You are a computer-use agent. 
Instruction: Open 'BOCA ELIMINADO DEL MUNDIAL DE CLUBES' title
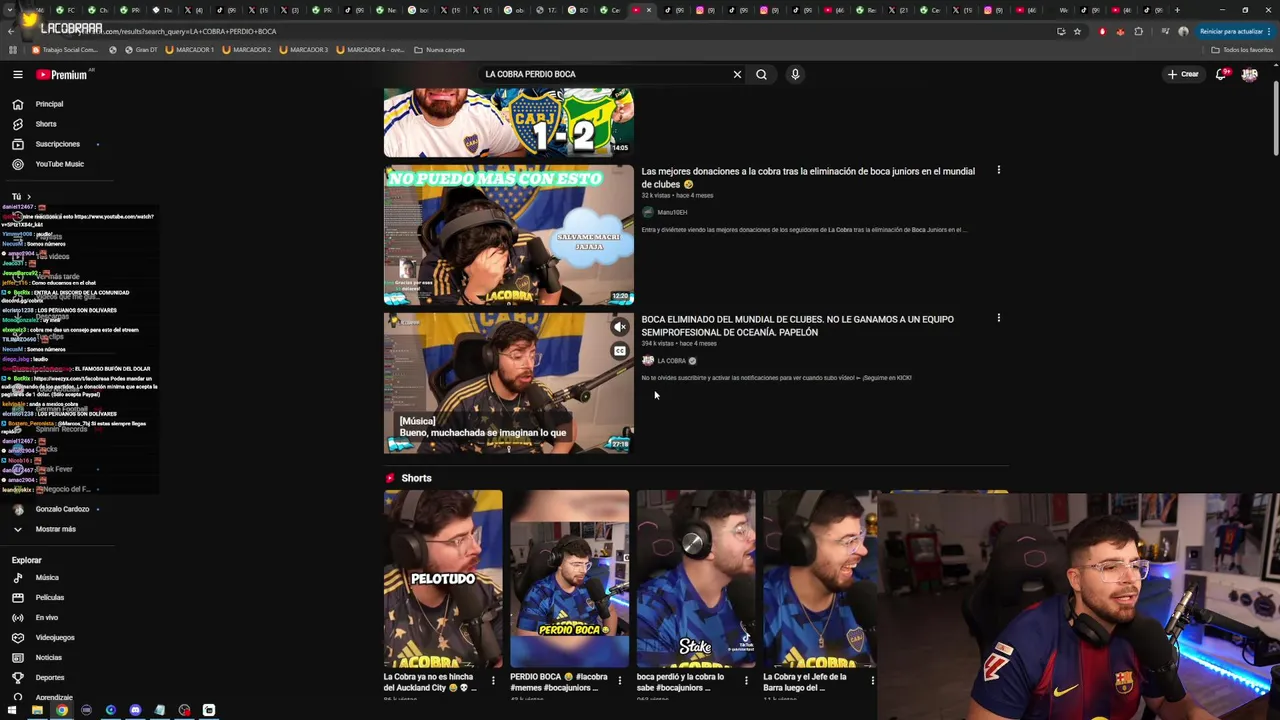[x=797, y=325]
